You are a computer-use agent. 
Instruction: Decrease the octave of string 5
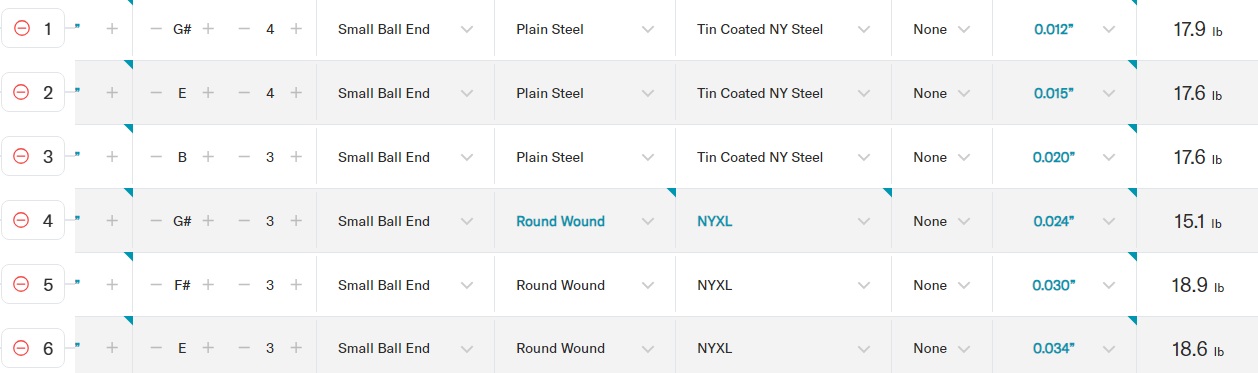(244, 285)
